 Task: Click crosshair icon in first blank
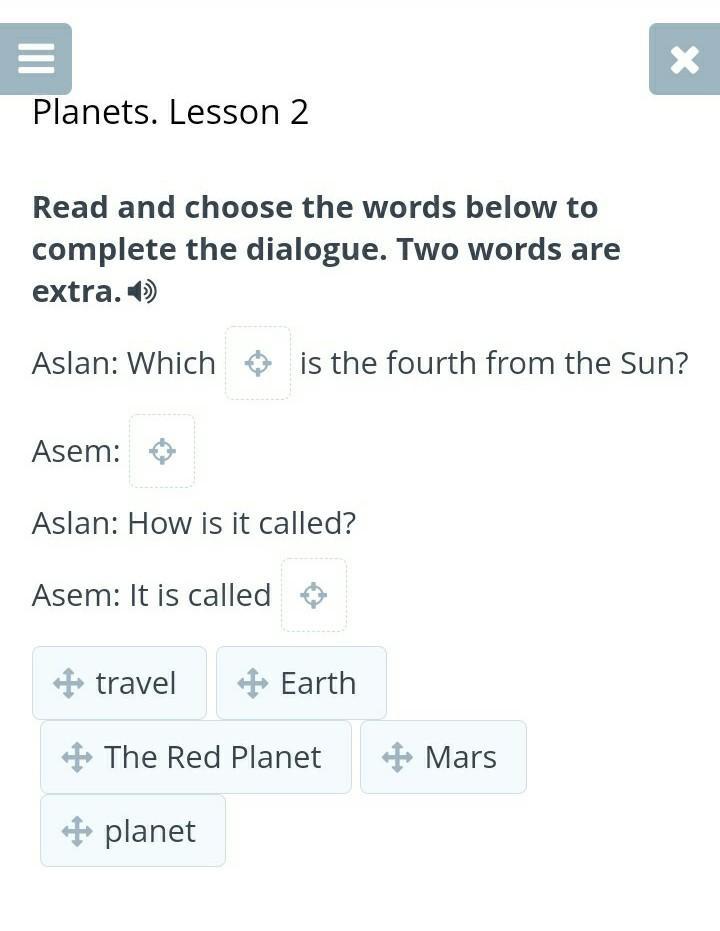(x=258, y=363)
